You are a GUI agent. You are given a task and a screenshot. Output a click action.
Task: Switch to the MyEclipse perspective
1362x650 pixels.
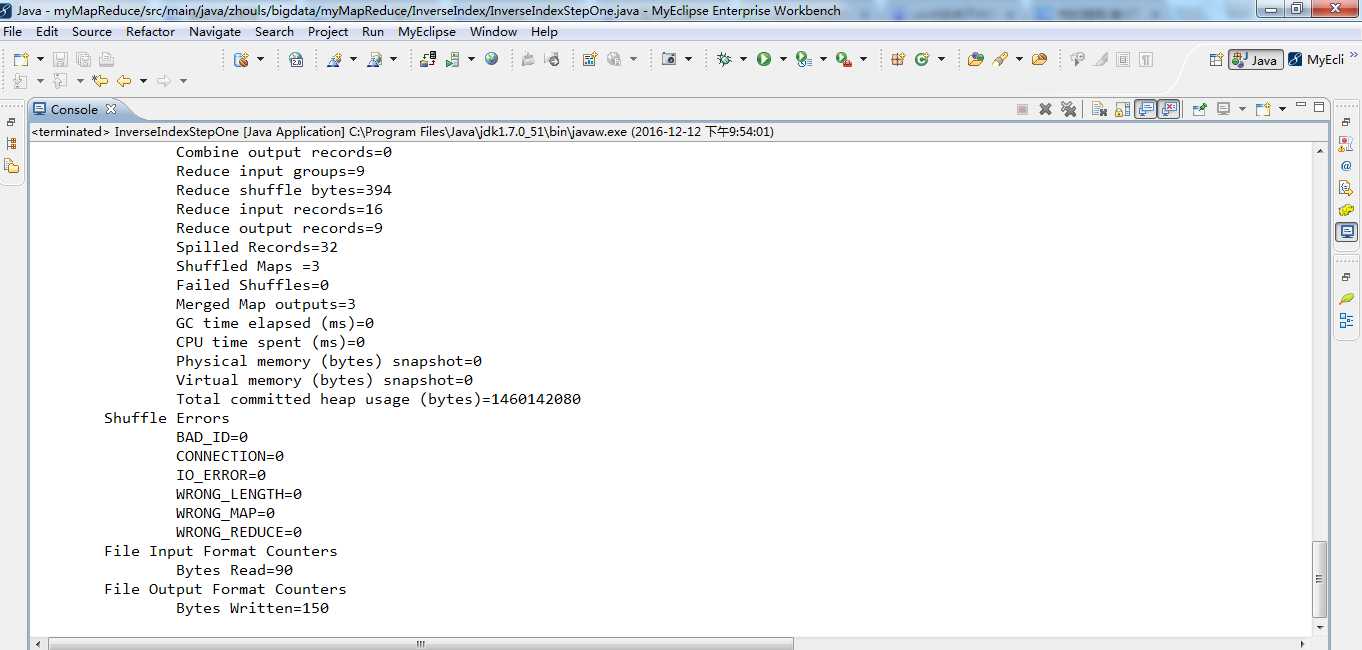point(1316,60)
